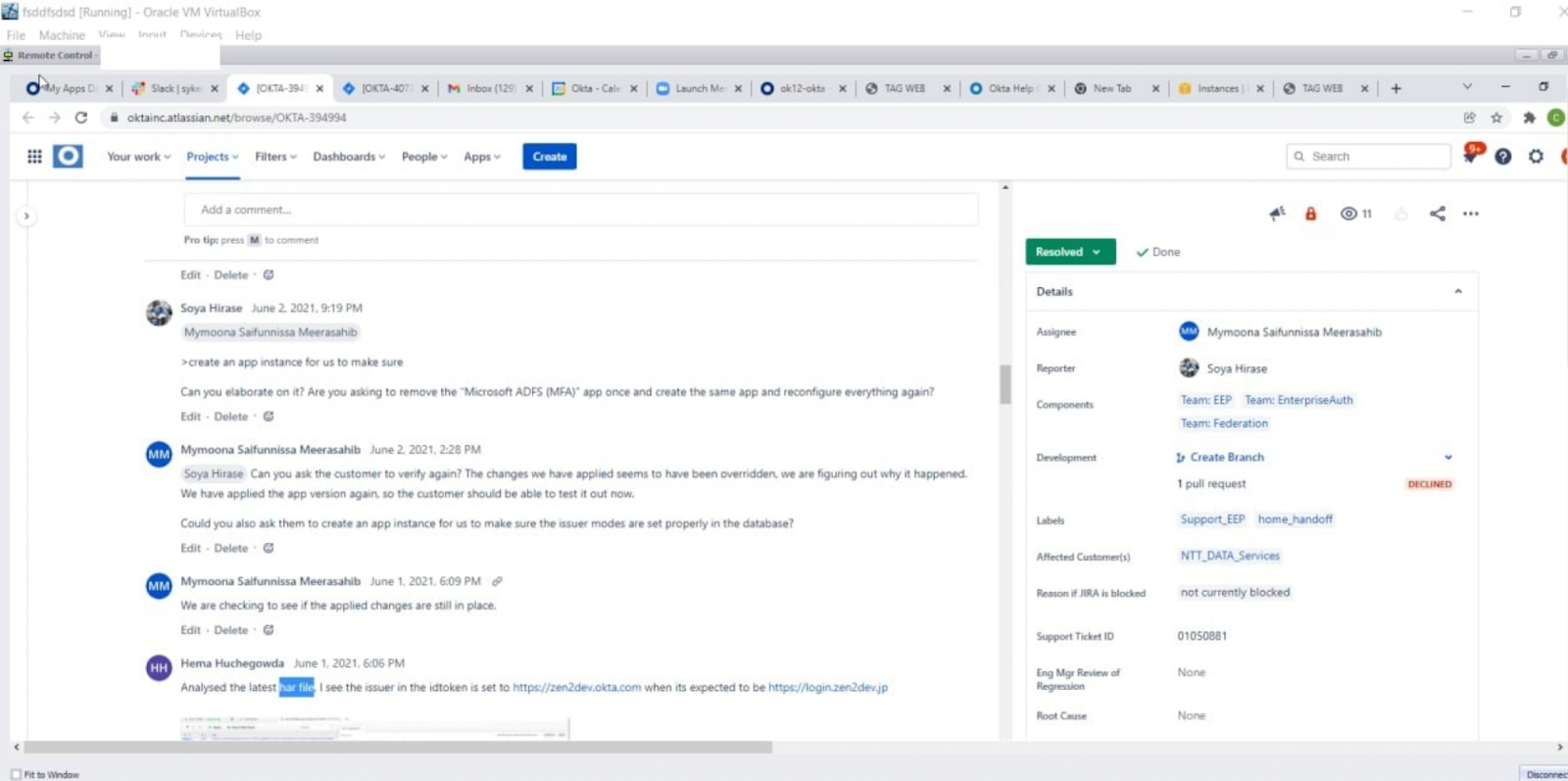
Task: Close the Inbox (129) tab
Action: click(x=529, y=88)
